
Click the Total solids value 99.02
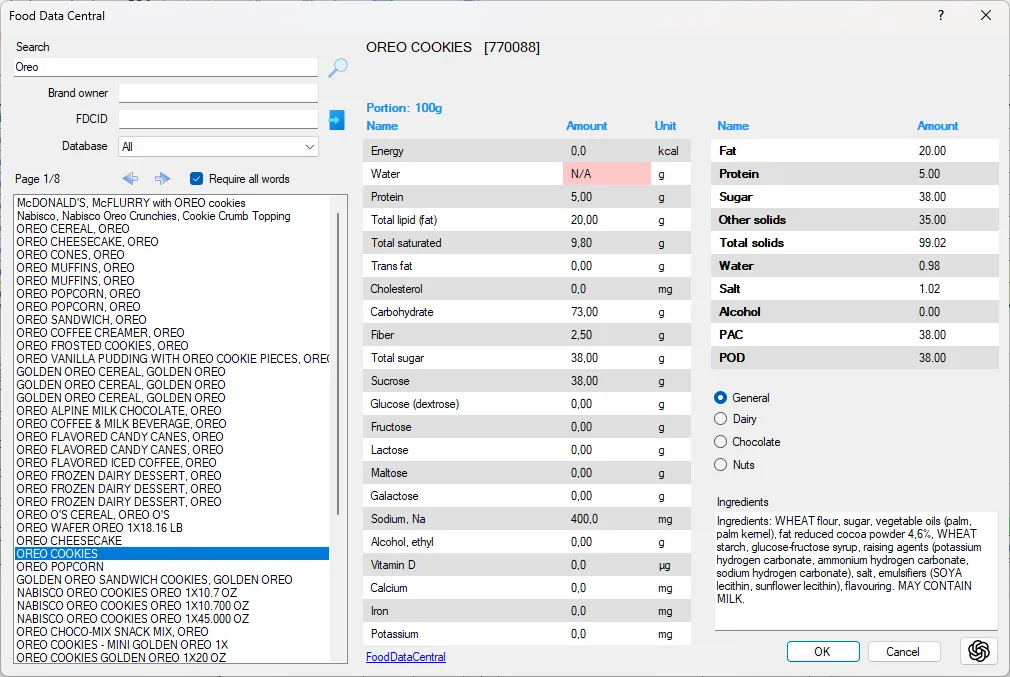pos(932,243)
